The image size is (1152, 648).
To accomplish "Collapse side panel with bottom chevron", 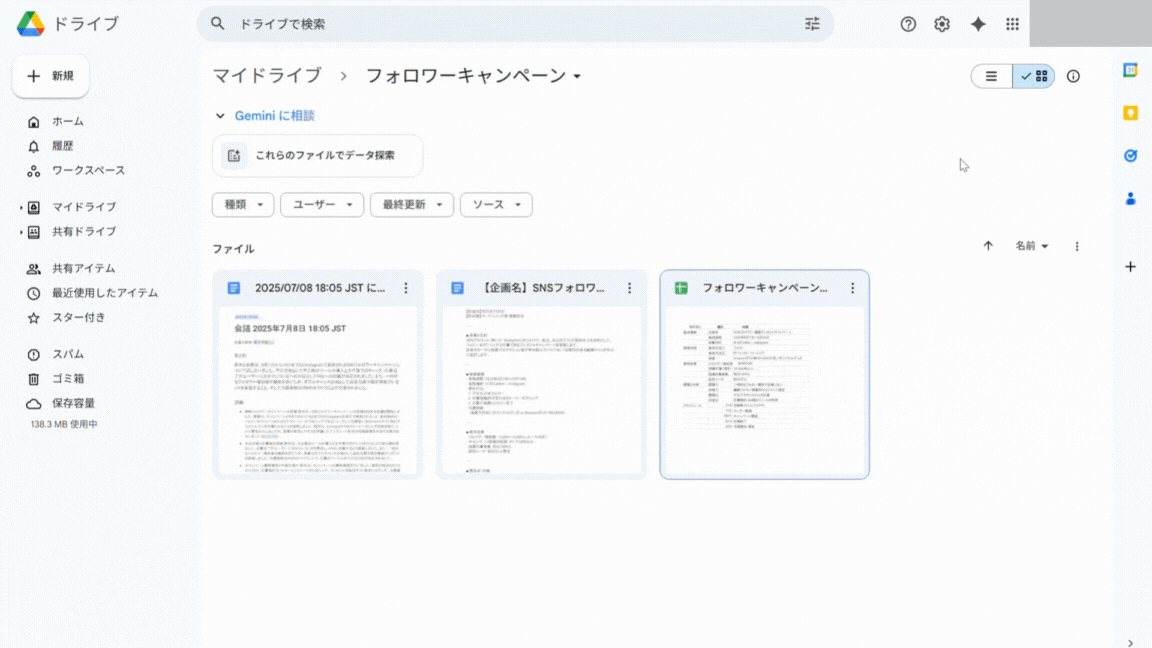I will pos(1130,643).
